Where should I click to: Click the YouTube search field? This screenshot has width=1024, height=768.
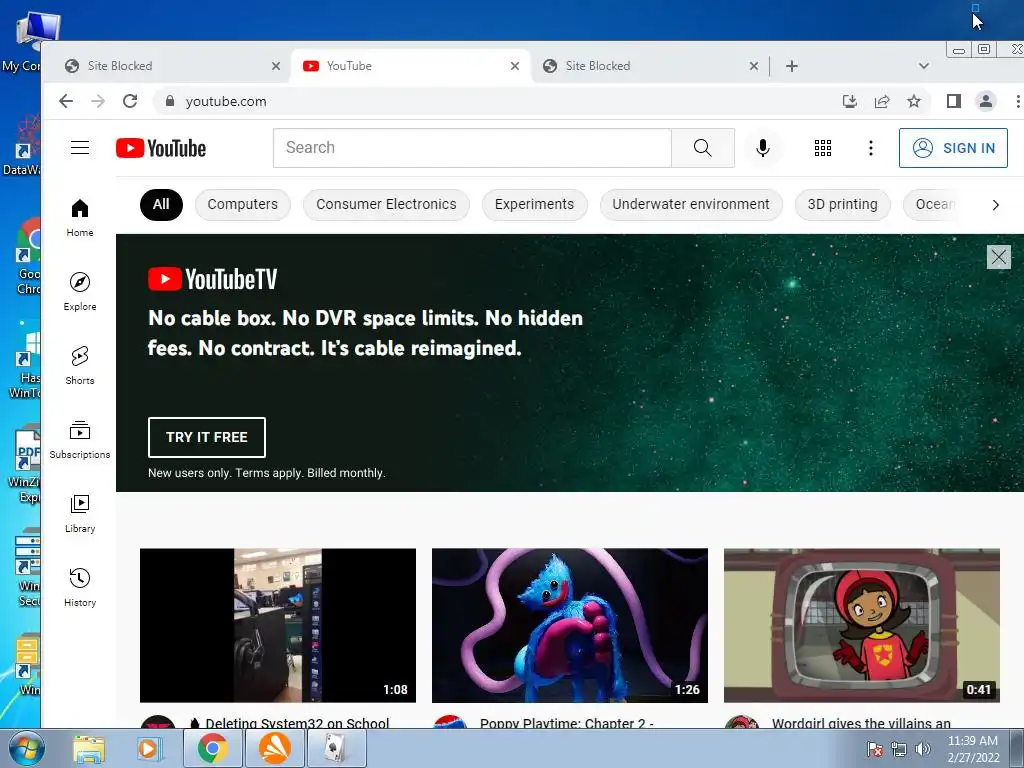(472, 148)
